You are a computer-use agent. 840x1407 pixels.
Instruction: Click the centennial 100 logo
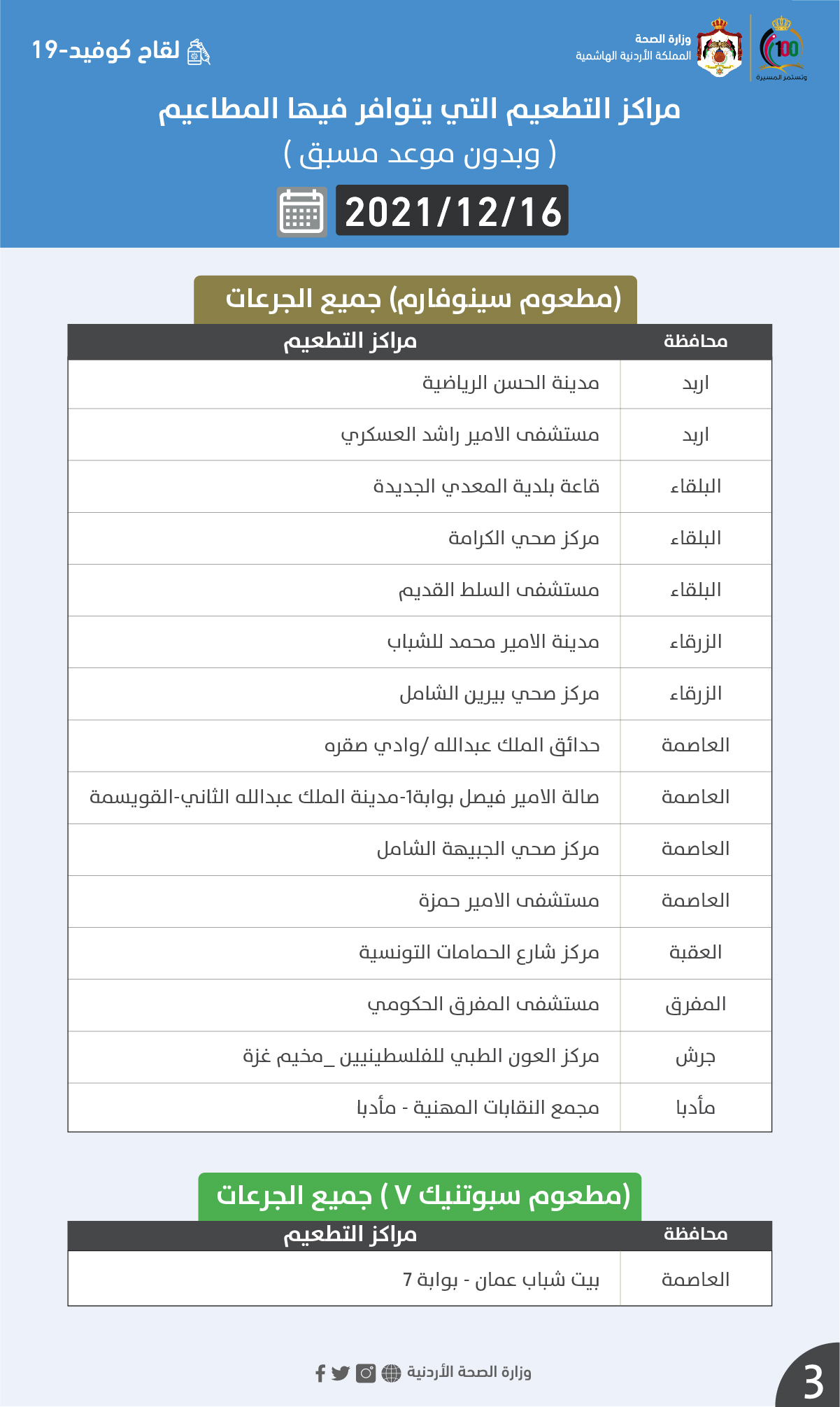(x=782, y=49)
